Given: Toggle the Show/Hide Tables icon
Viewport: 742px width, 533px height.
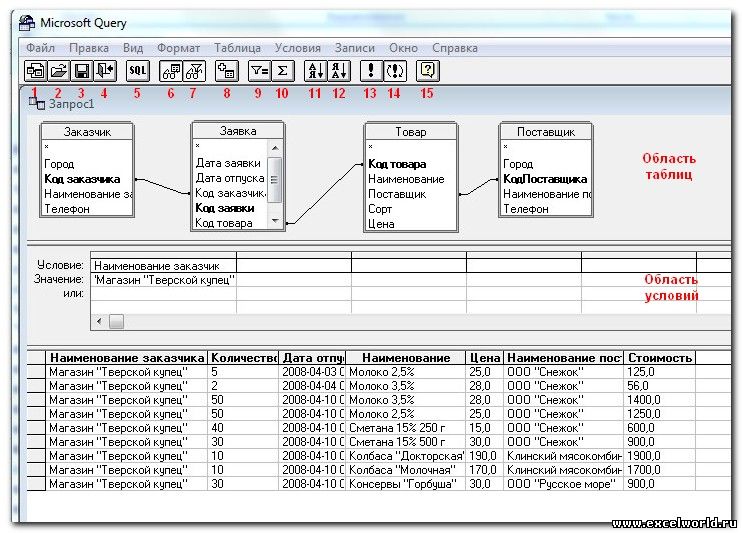Looking at the screenshot, I should click(171, 71).
